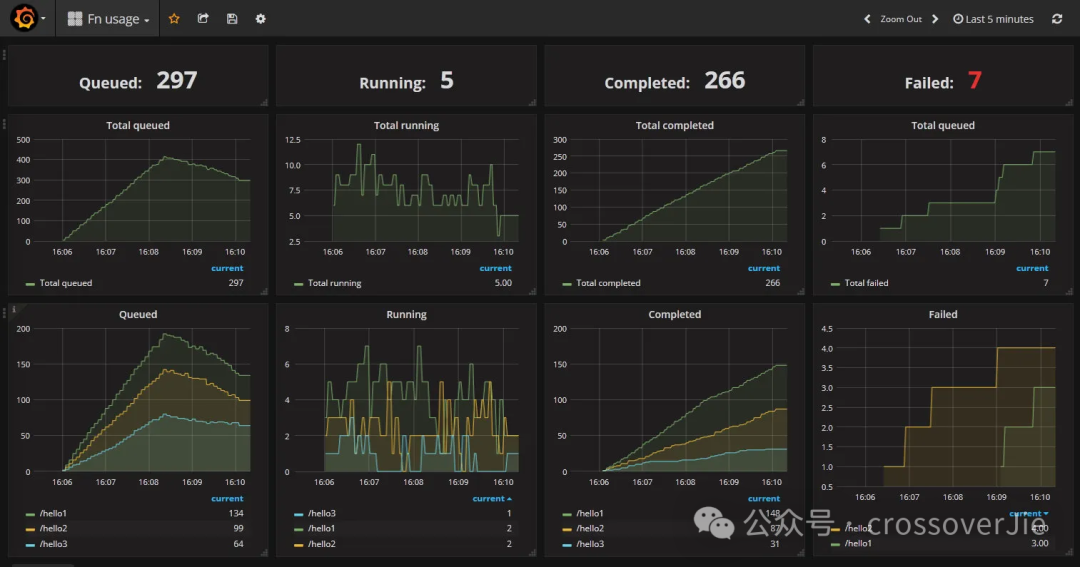Screen dimensions: 1080x567
Task: Click current header in Total queued legend
Action: click(227, 268)
